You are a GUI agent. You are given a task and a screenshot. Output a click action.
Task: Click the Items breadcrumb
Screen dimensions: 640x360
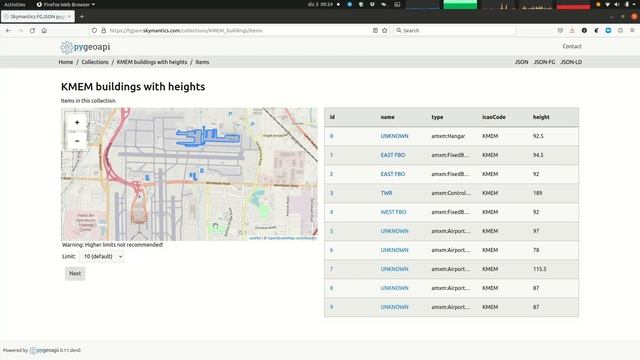202,62
